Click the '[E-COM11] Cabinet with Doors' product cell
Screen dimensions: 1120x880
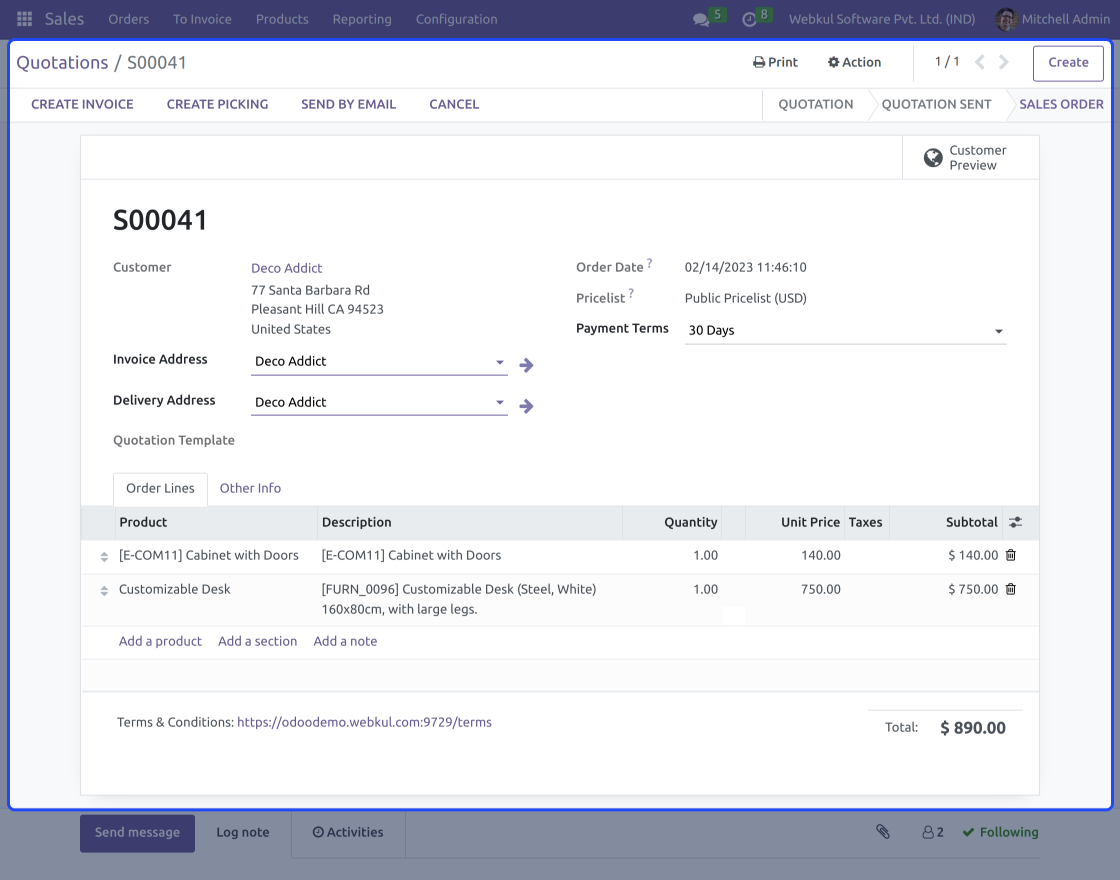point(209,556)
